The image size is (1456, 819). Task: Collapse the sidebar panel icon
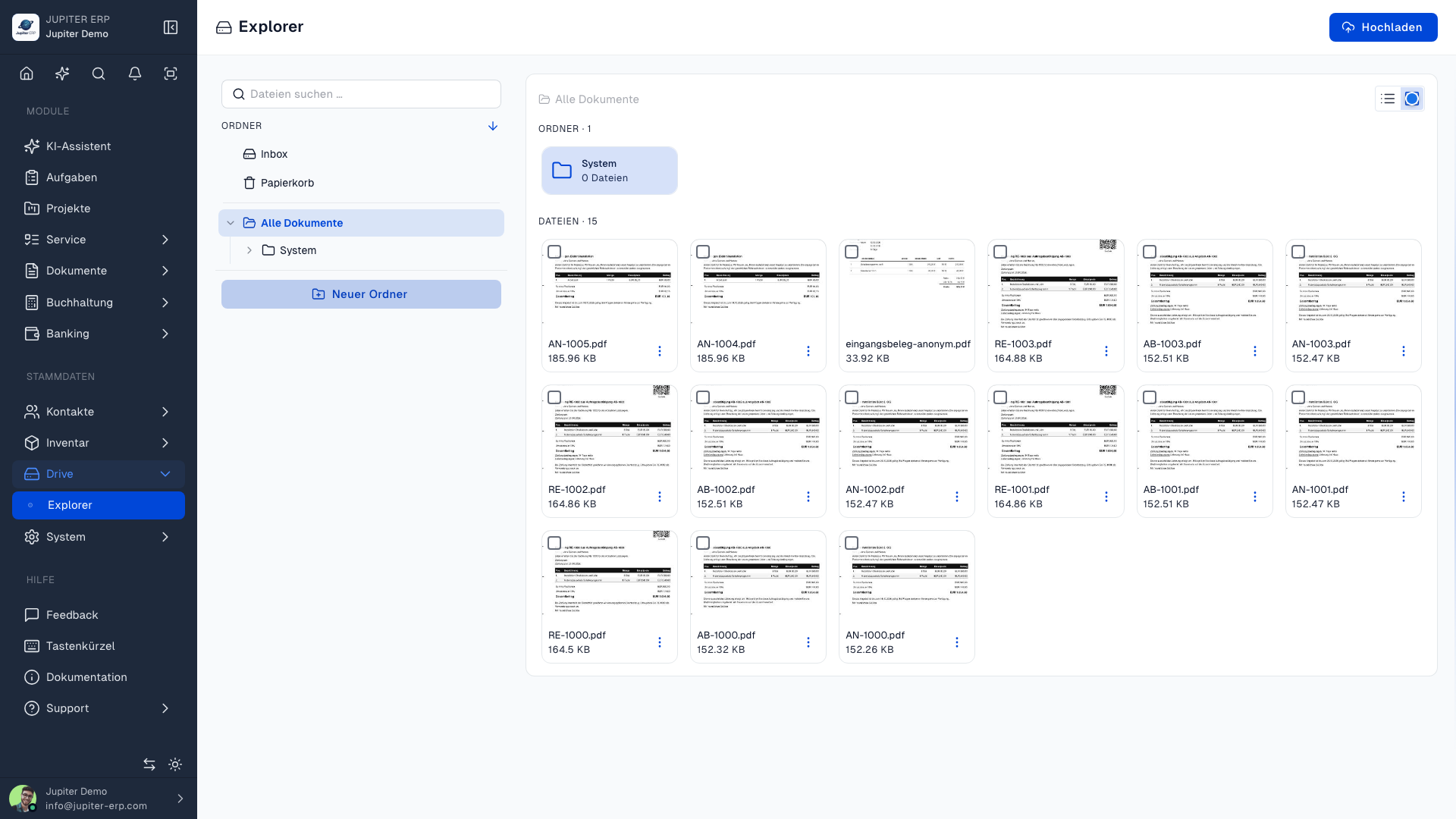coord(171,27)
